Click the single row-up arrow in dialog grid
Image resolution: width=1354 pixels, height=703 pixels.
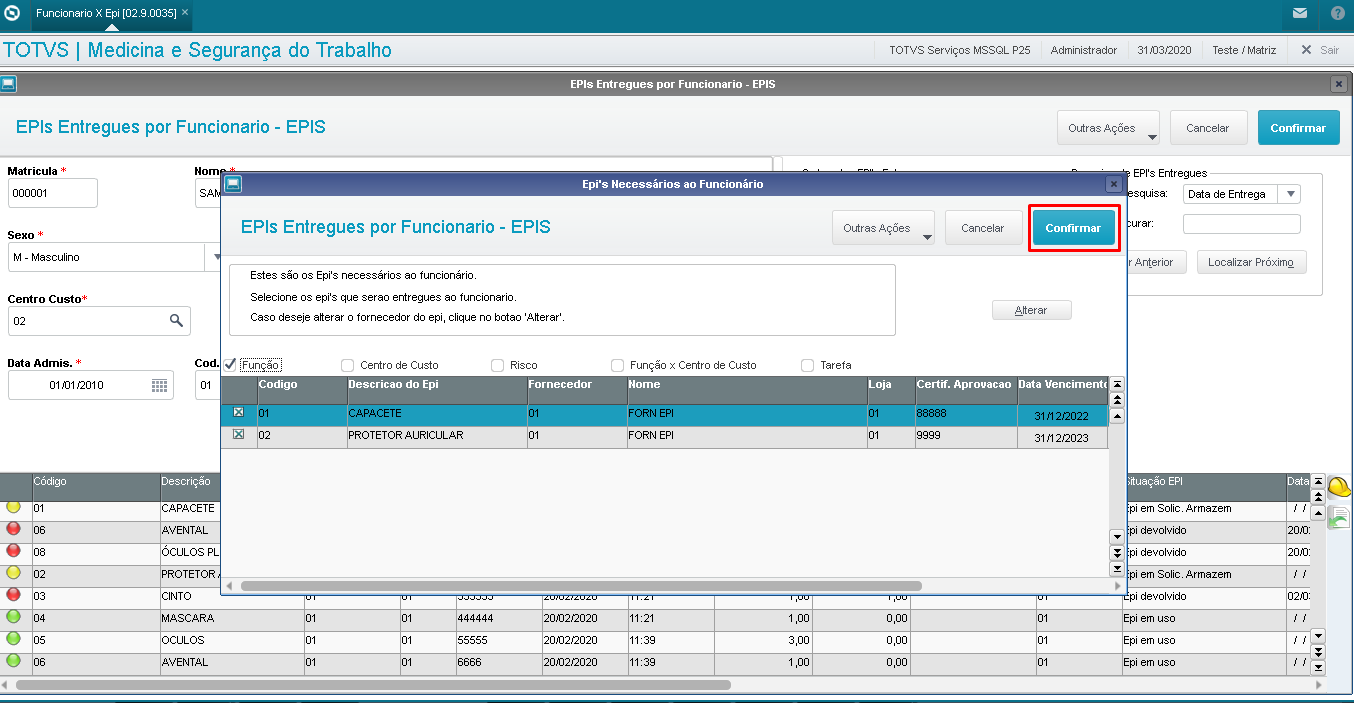pos(1117,416)
